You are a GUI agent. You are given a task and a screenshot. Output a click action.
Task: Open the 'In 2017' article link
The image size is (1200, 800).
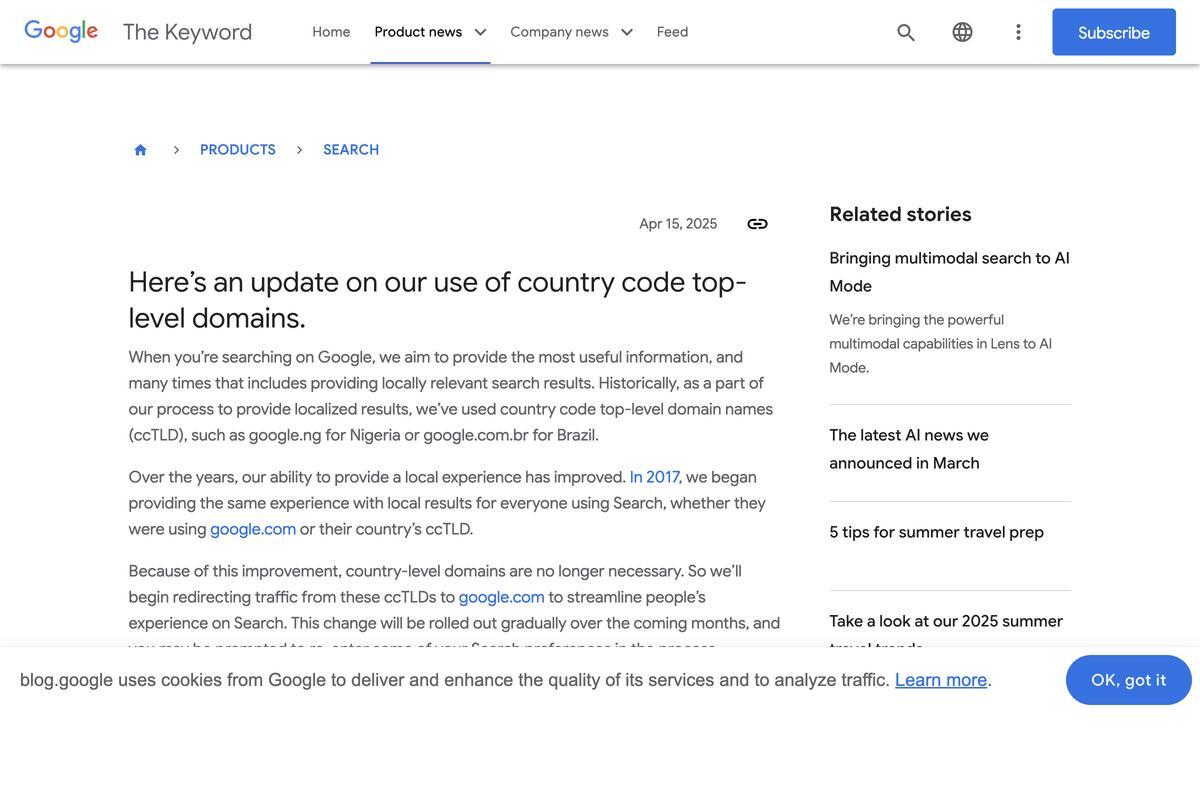[655, 477]
